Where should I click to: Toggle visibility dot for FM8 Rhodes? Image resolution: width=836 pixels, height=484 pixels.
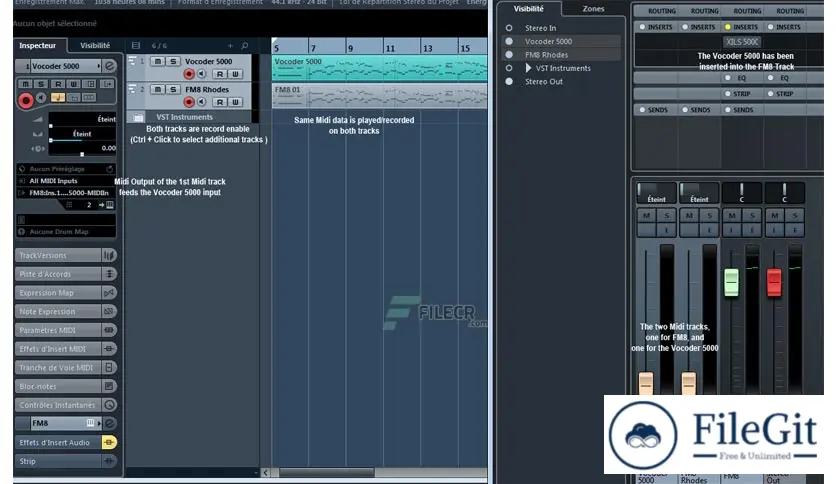click(509, 54)
